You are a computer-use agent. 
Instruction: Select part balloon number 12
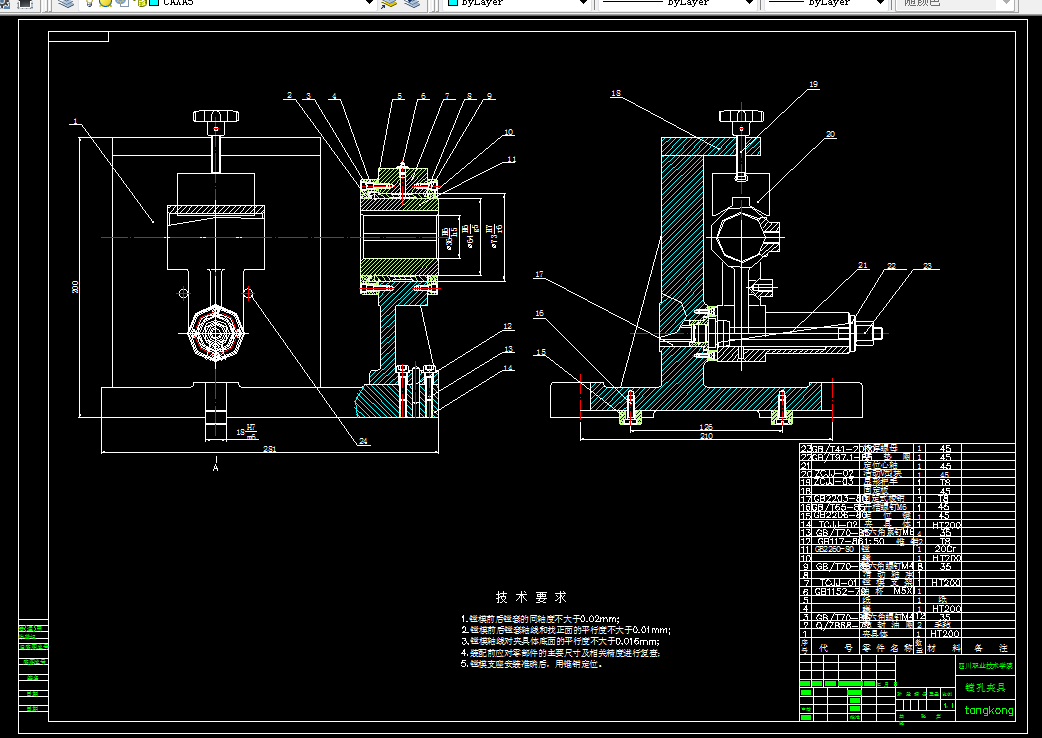tap(508, 326)
